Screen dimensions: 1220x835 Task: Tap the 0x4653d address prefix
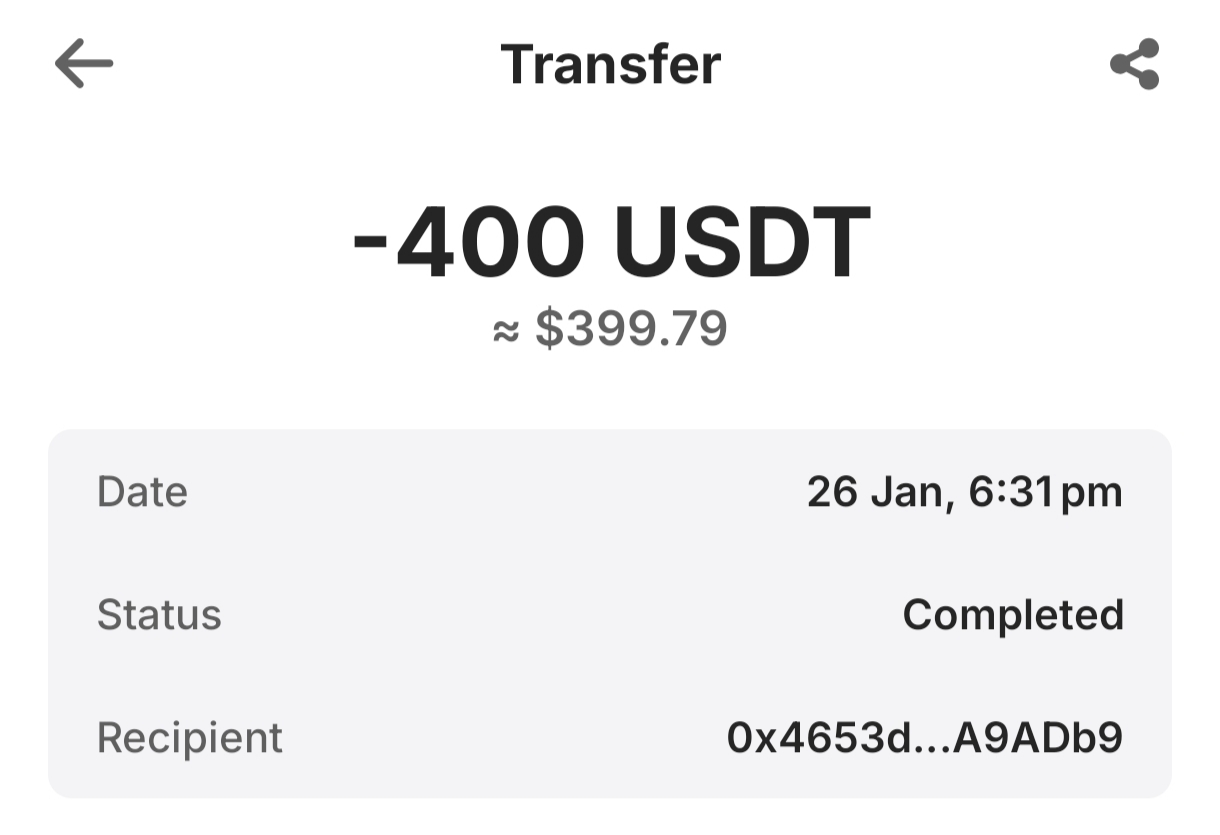(x=818, y=738)
